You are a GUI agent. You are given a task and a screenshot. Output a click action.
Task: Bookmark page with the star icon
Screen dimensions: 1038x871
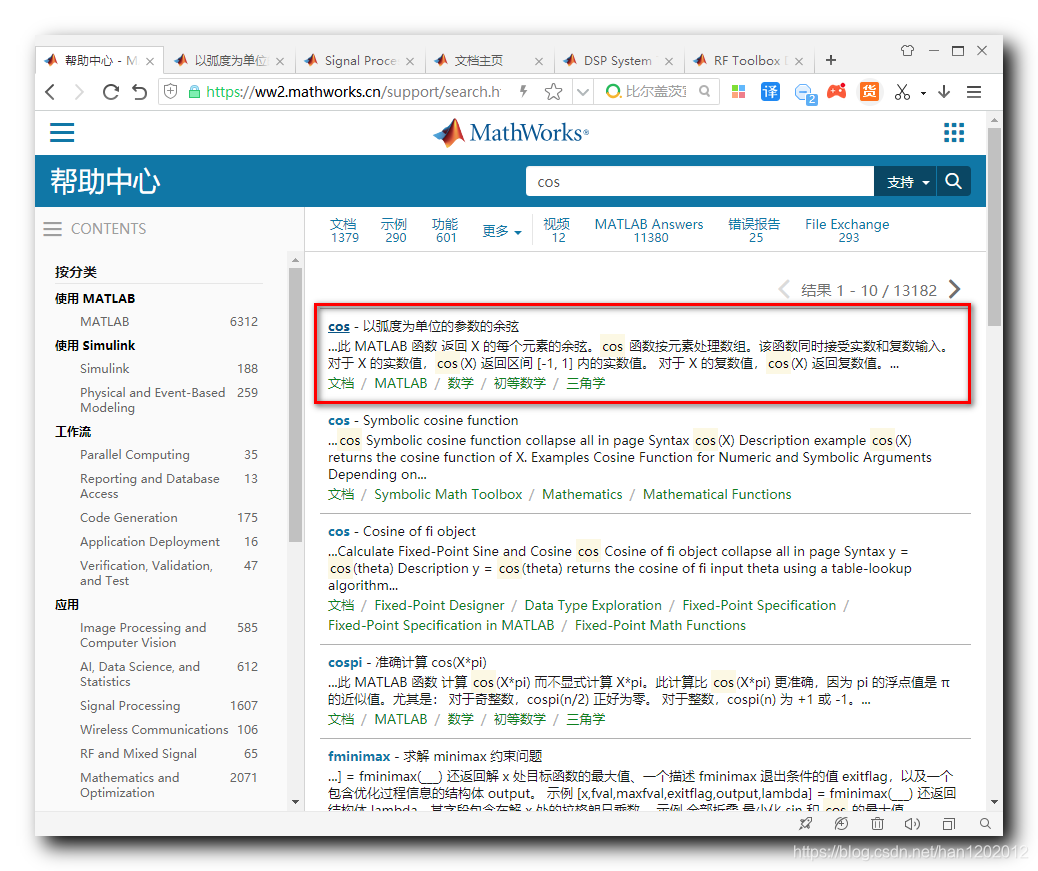click(x=553, y=92)
